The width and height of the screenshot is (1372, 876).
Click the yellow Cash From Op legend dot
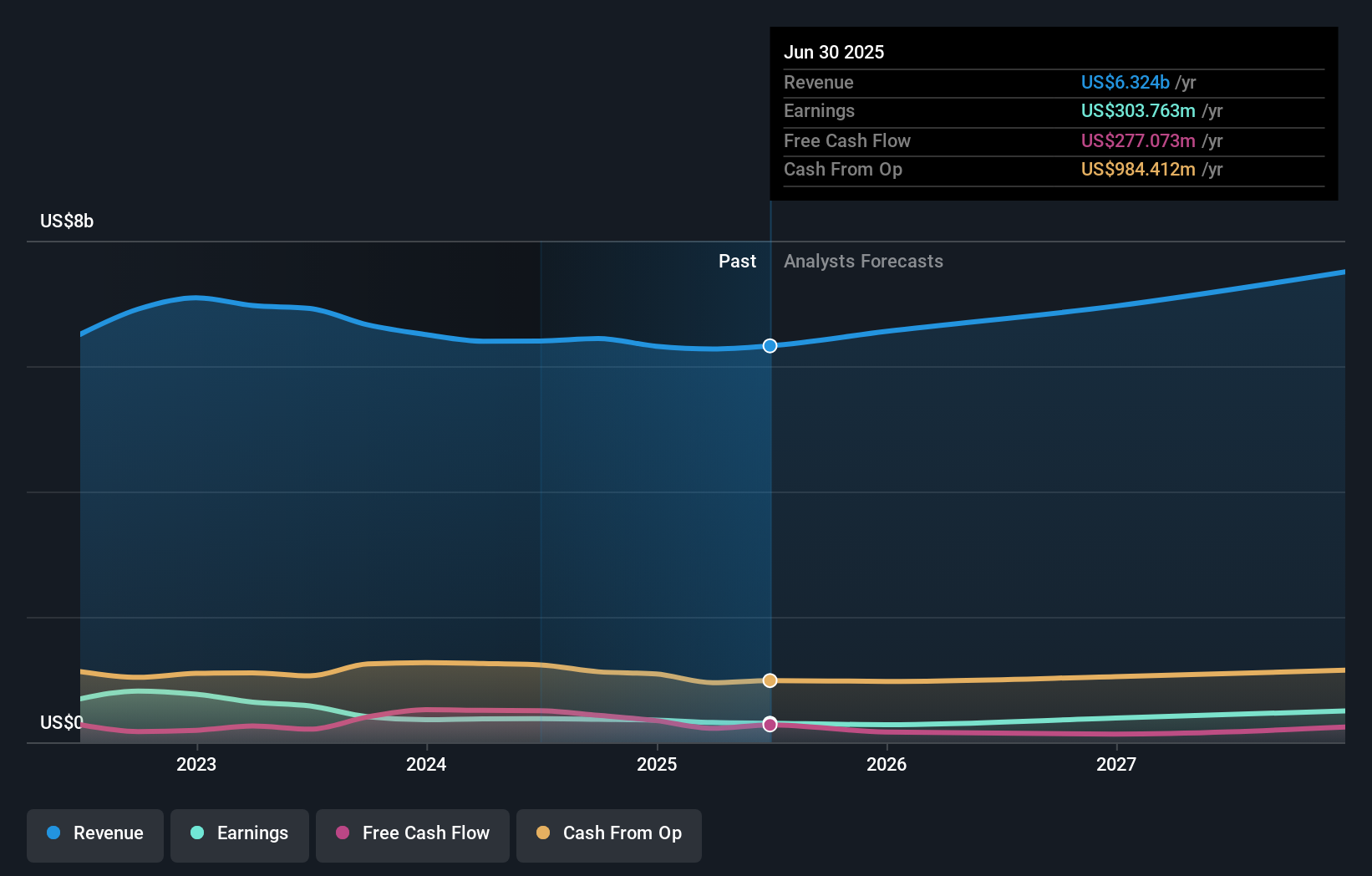(x=543, y=833)
